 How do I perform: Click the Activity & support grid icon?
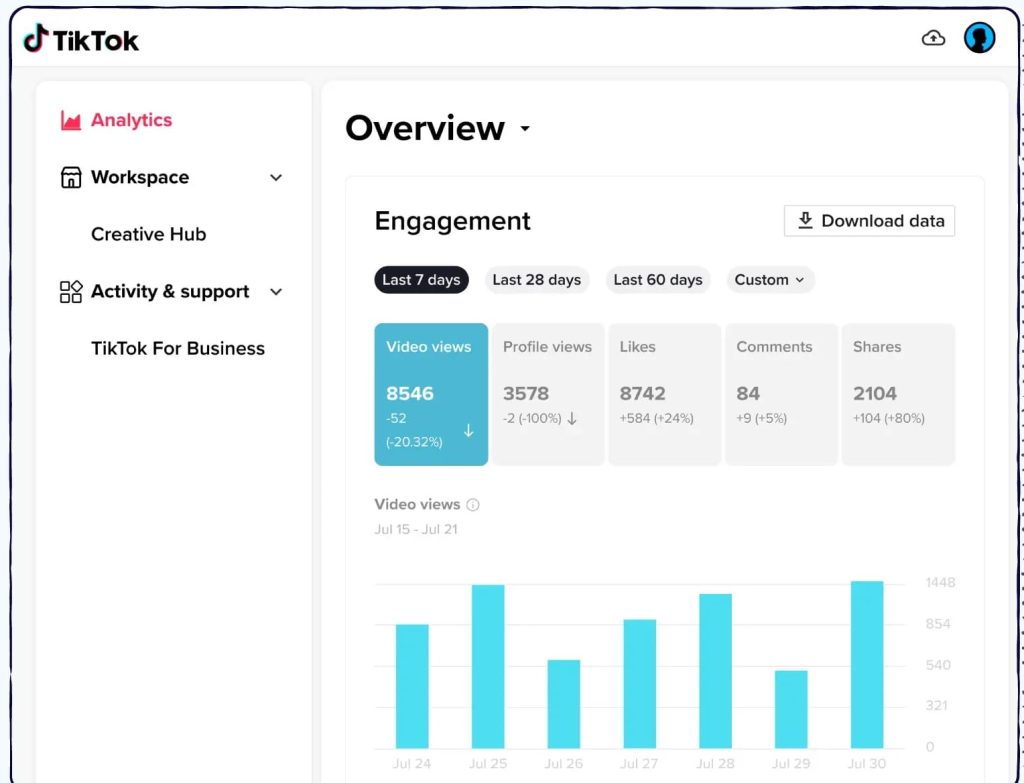pos(71,291)
